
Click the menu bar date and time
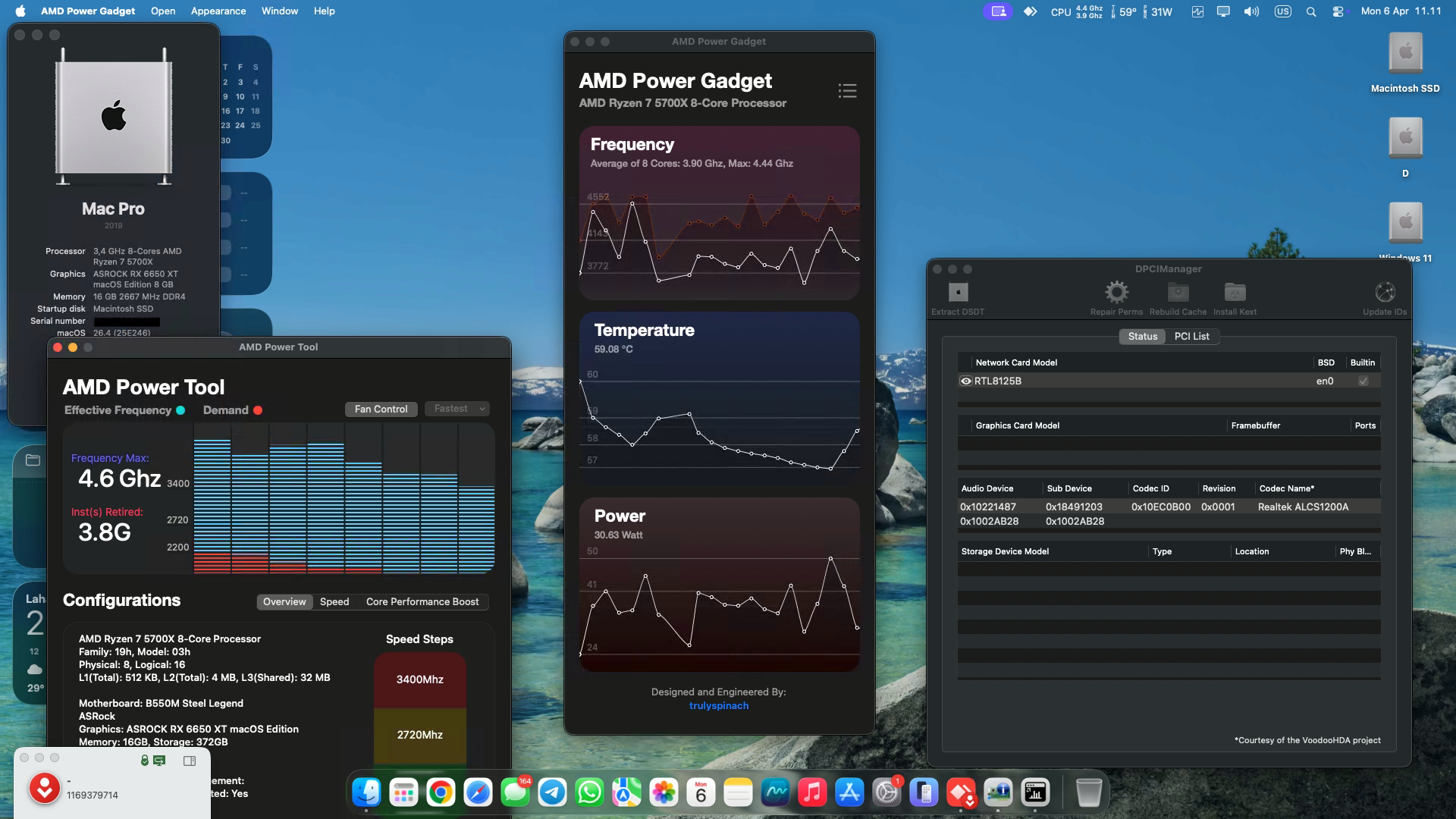click(1401, 11)
